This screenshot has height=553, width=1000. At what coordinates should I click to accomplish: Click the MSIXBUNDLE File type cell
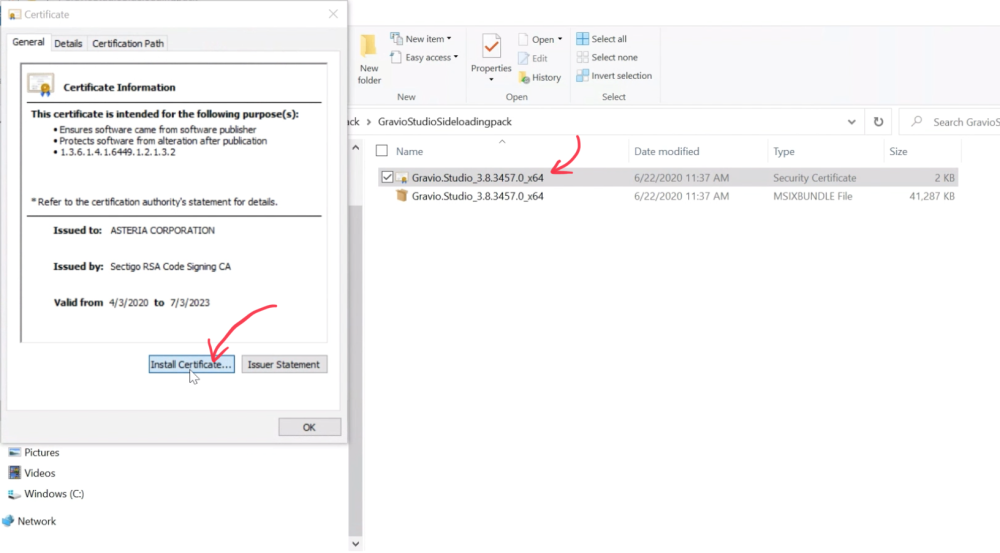[x=812, y=196]
